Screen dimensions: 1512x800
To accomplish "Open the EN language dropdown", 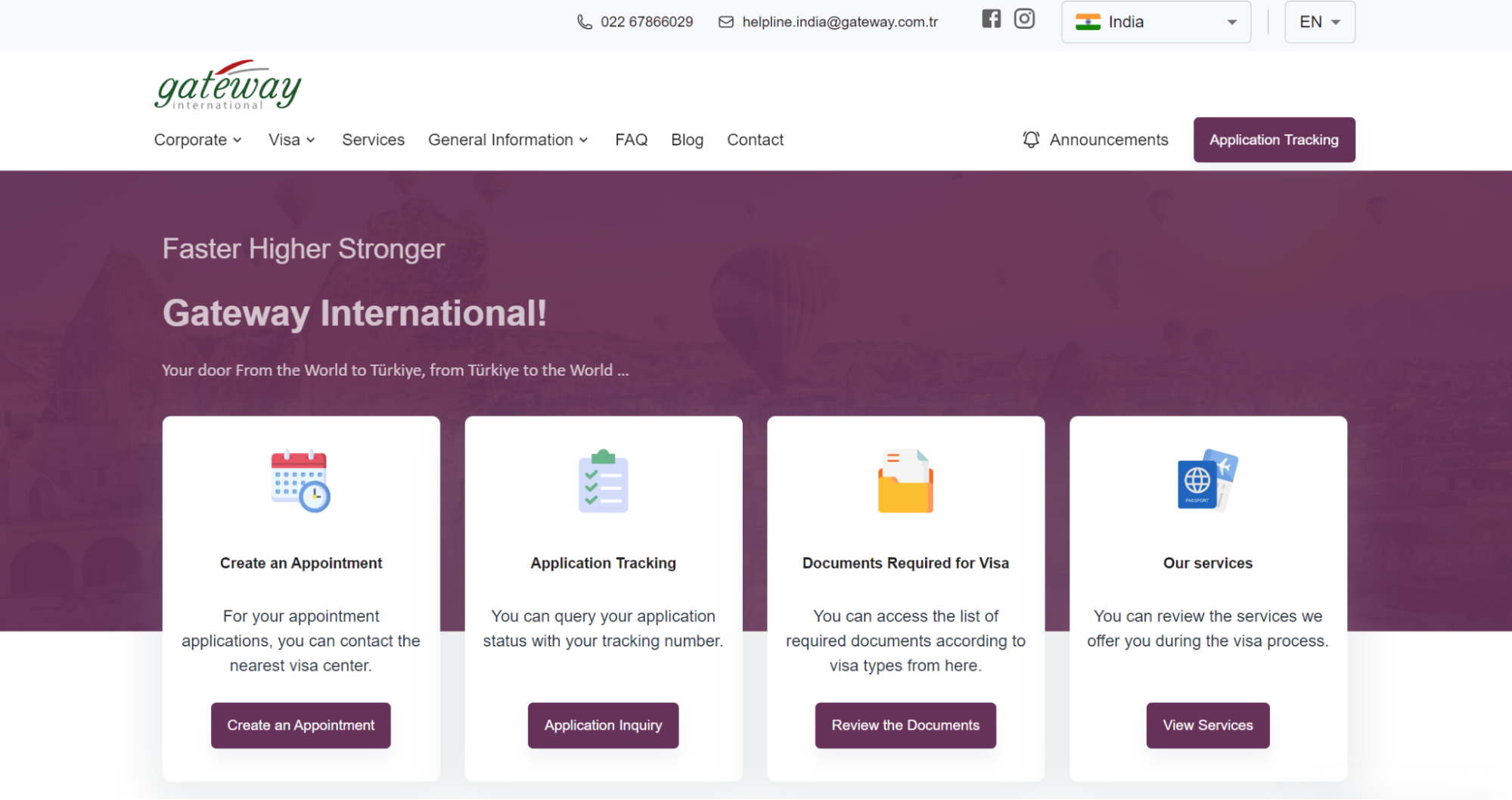I will coord(1319,22).
